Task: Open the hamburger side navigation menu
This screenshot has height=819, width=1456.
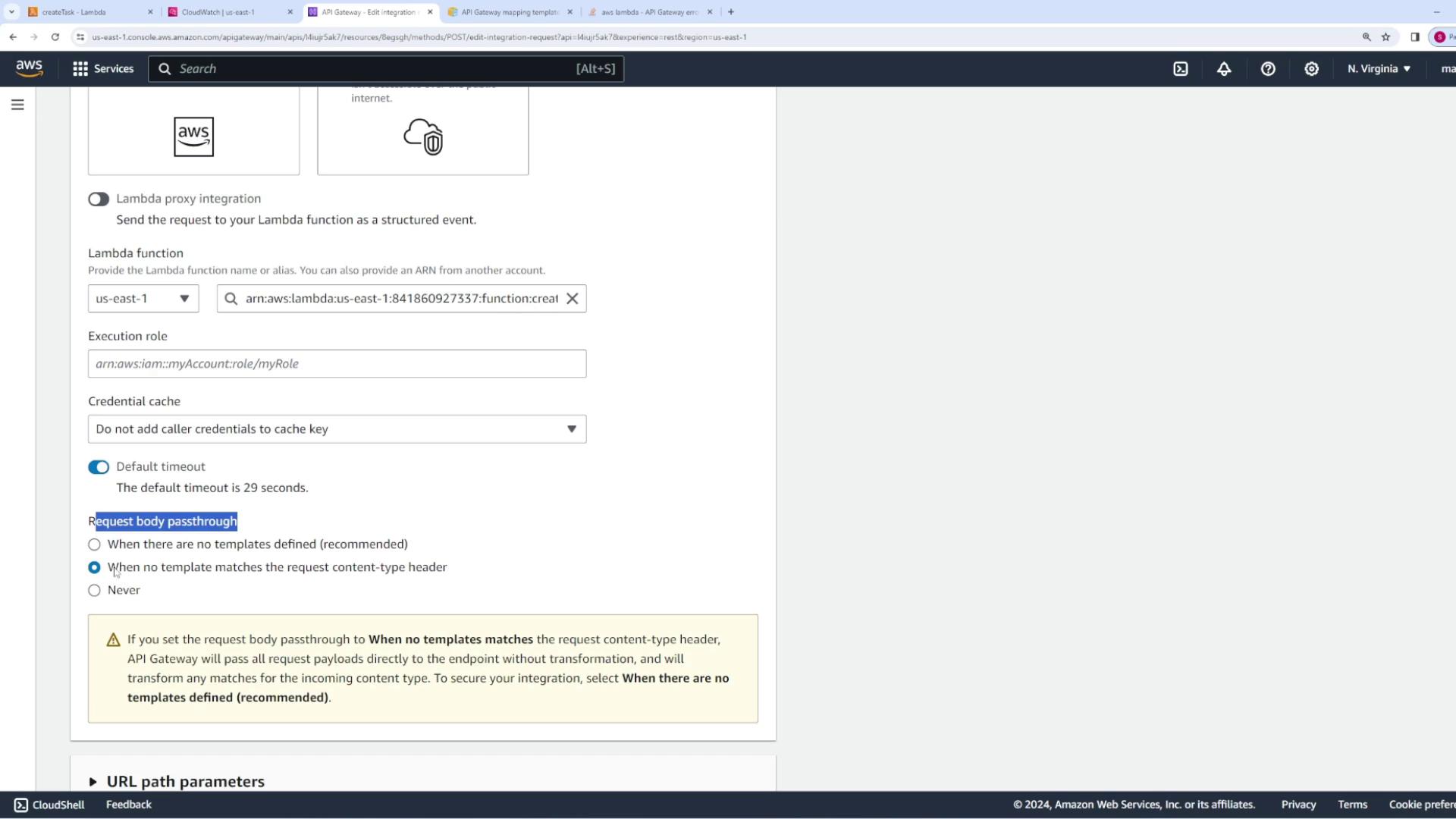Action: tap(17, 105)
